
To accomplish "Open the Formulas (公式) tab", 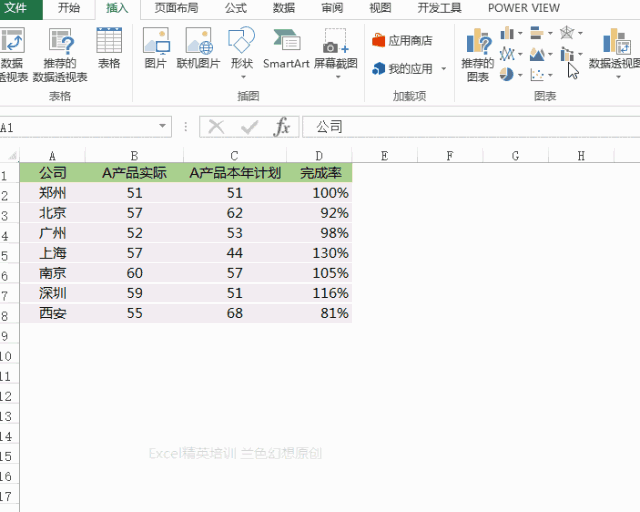I will pyautogui.click(x=236, y=8).
